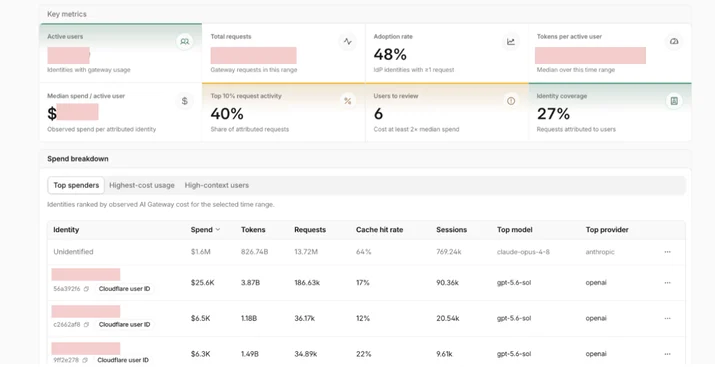Click the $6.5K spend value
This screenshot has width=715, height=367.
(200, 318)
